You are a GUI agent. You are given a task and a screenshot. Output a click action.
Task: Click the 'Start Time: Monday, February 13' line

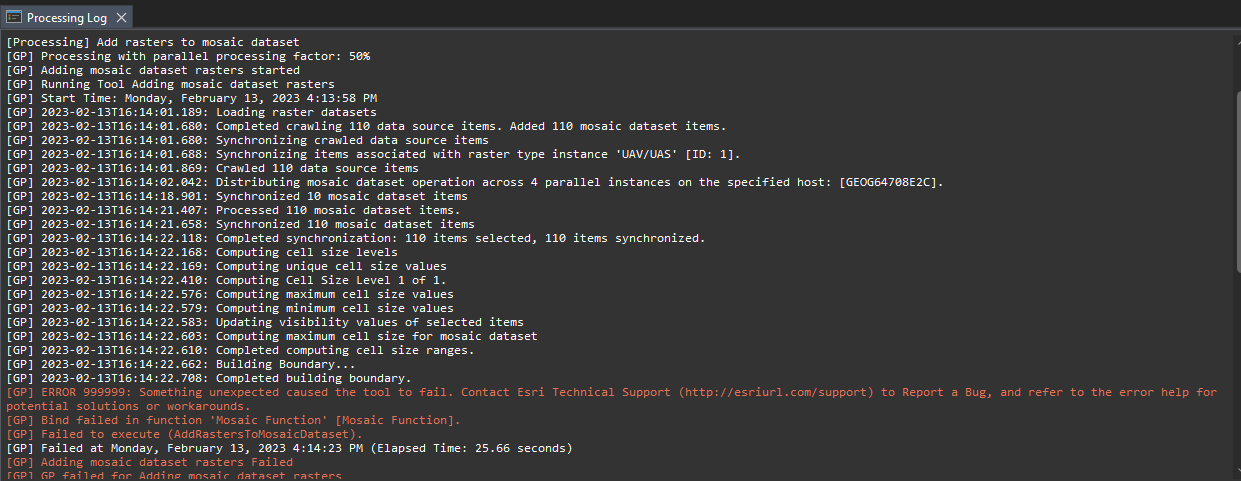(x=192, y=98)
